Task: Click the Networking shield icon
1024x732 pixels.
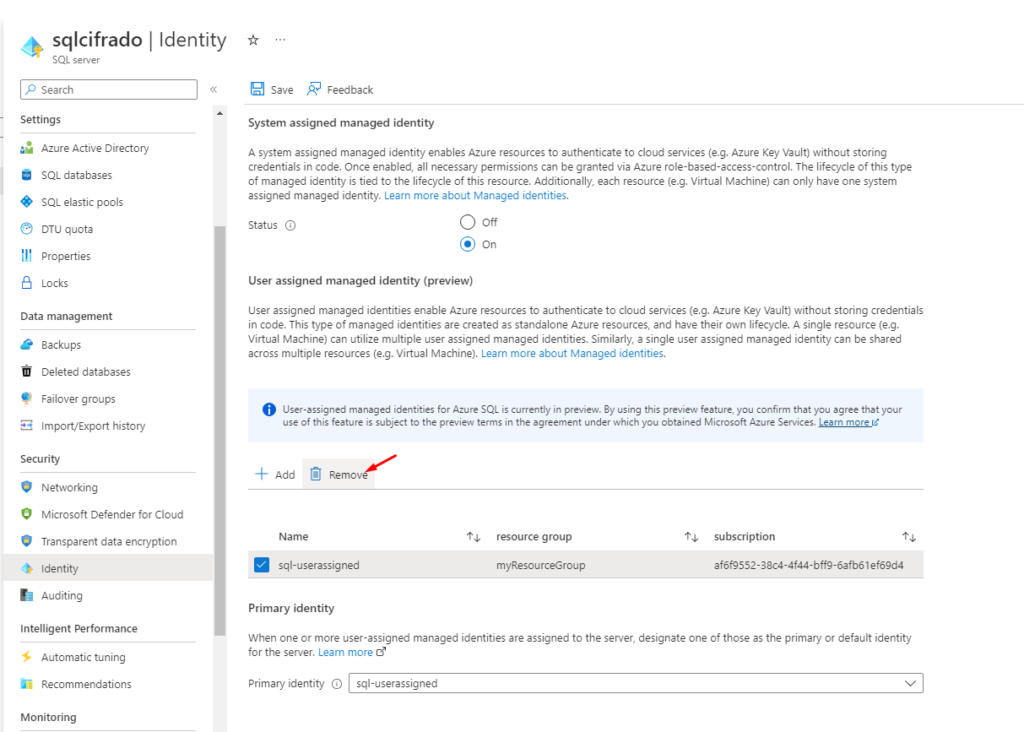Action: pyautogui.click(x=27, y=487)
